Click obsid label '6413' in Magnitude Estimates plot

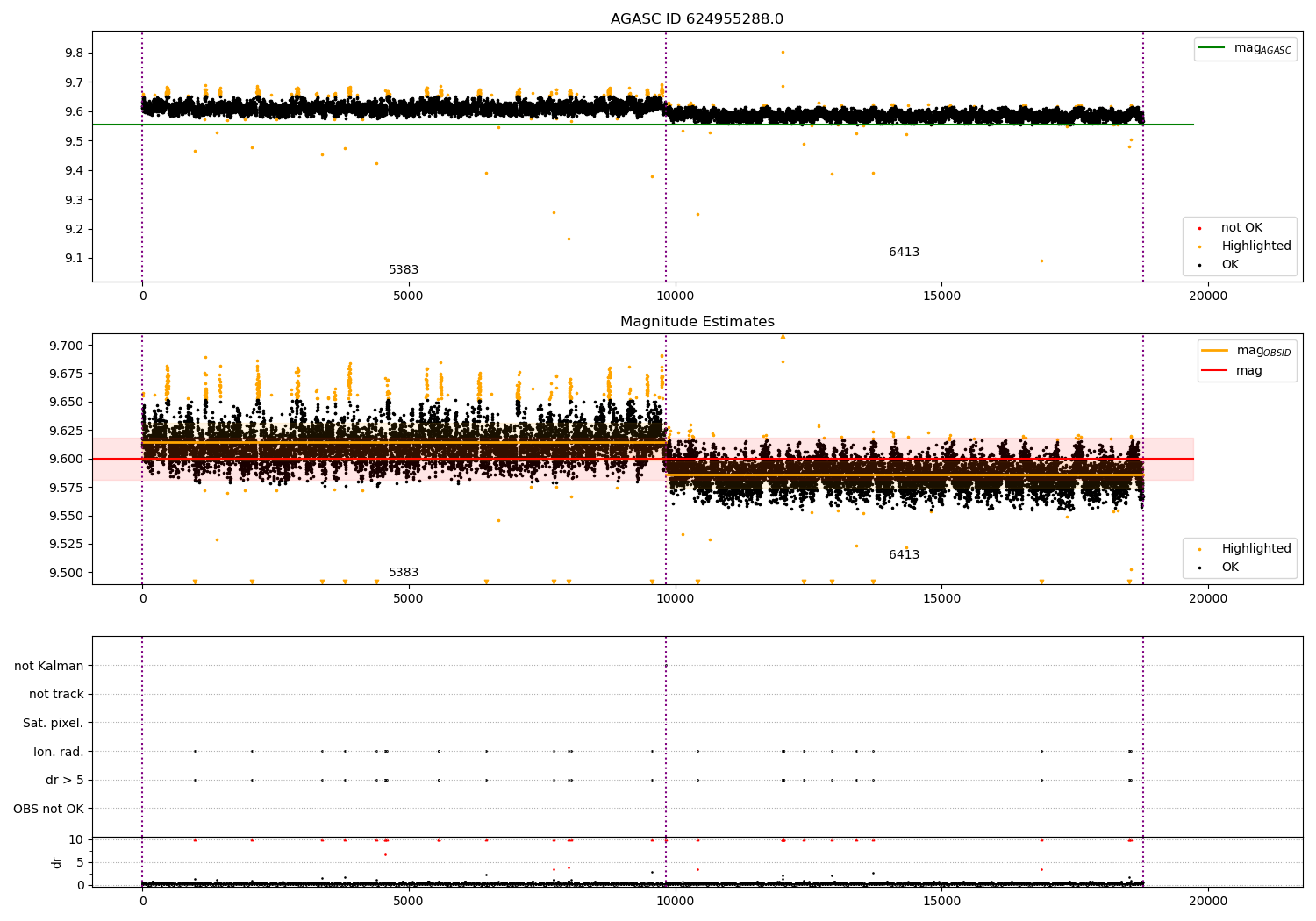(x=904, y=555)
